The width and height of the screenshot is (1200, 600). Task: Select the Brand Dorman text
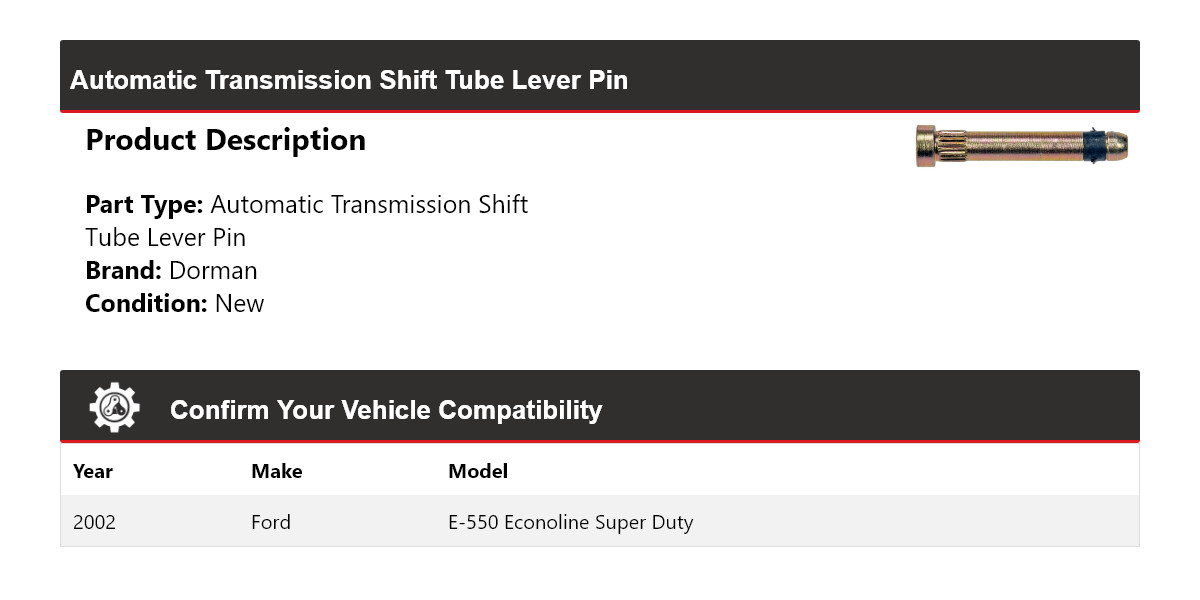[x=172, y=270]
